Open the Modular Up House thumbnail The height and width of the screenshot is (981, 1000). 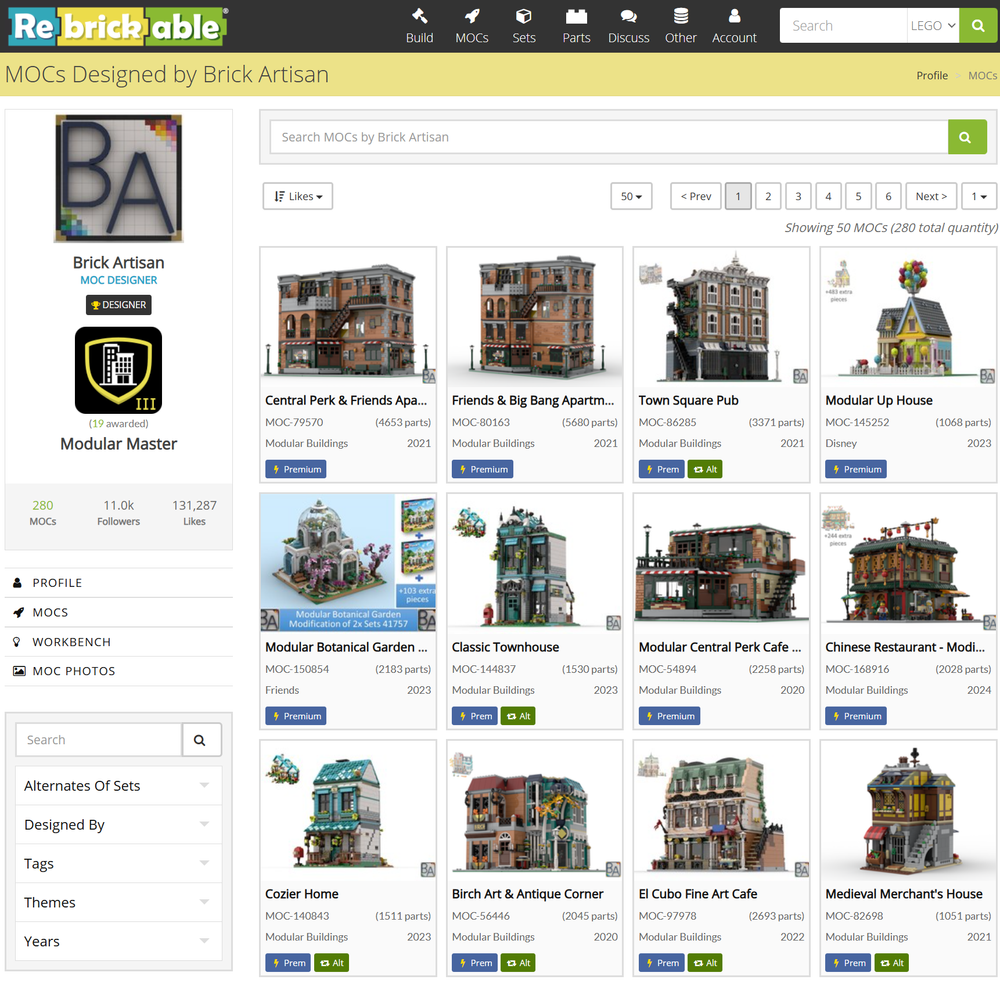908,317
